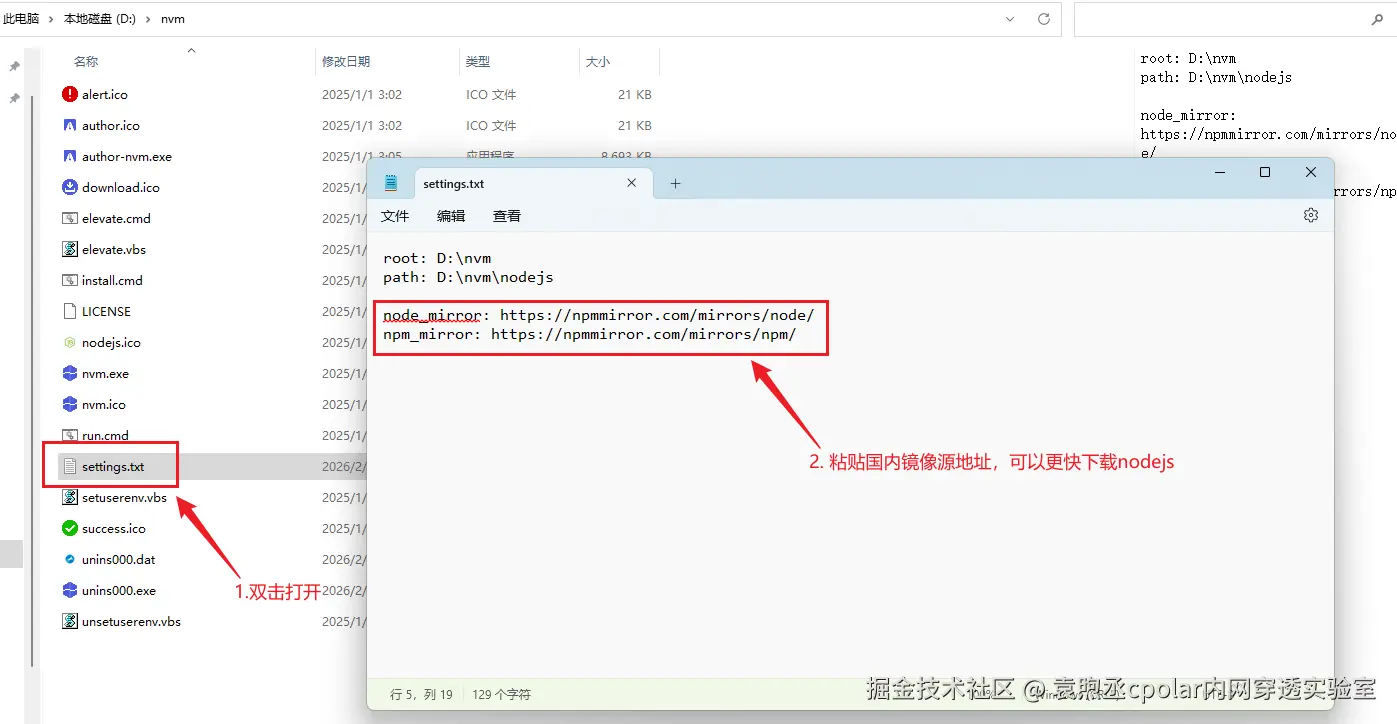The width and height of the screenshot is (1397, 724).
Task: Click the 行 5, 列 19 status indicator
Action: [421, 694]
